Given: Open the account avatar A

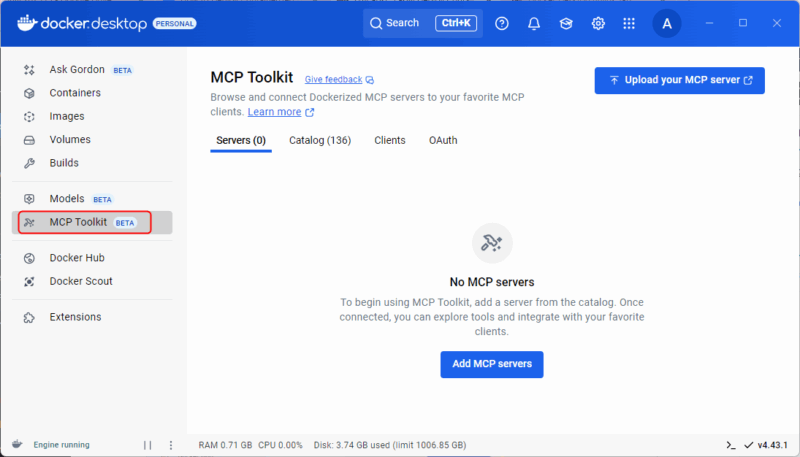Looking at the screenshot, I should click(x=666, y=23).
